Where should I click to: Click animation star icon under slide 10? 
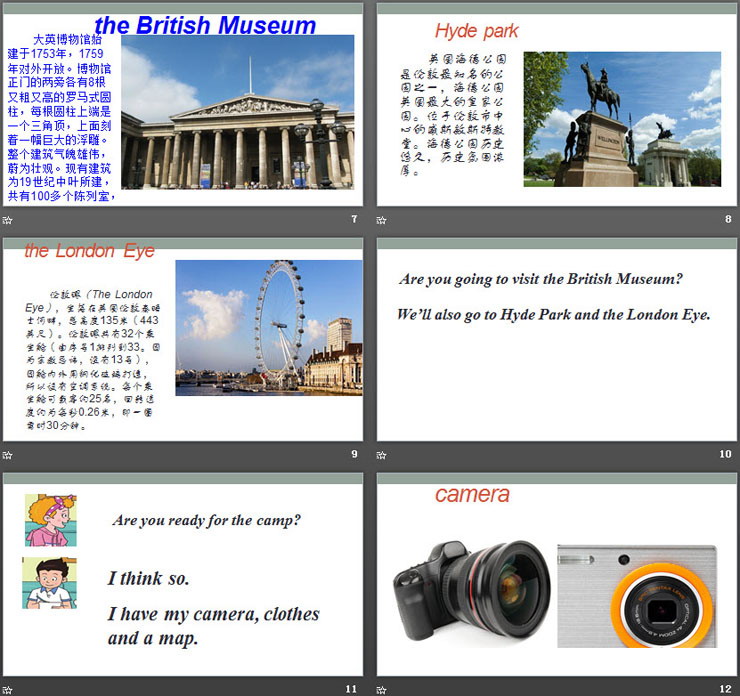pos(381,455)
